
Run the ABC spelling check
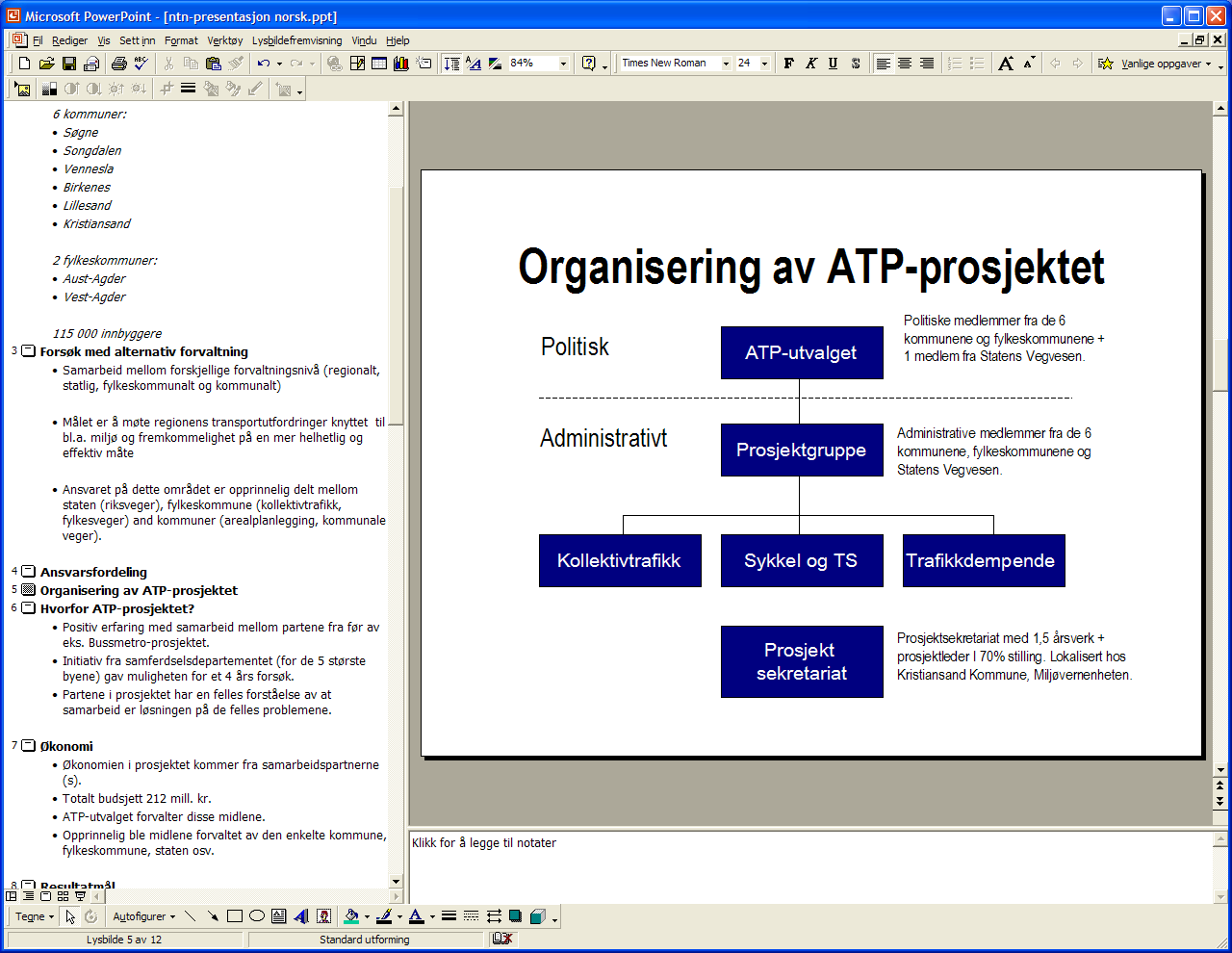(x=141, y=64)
